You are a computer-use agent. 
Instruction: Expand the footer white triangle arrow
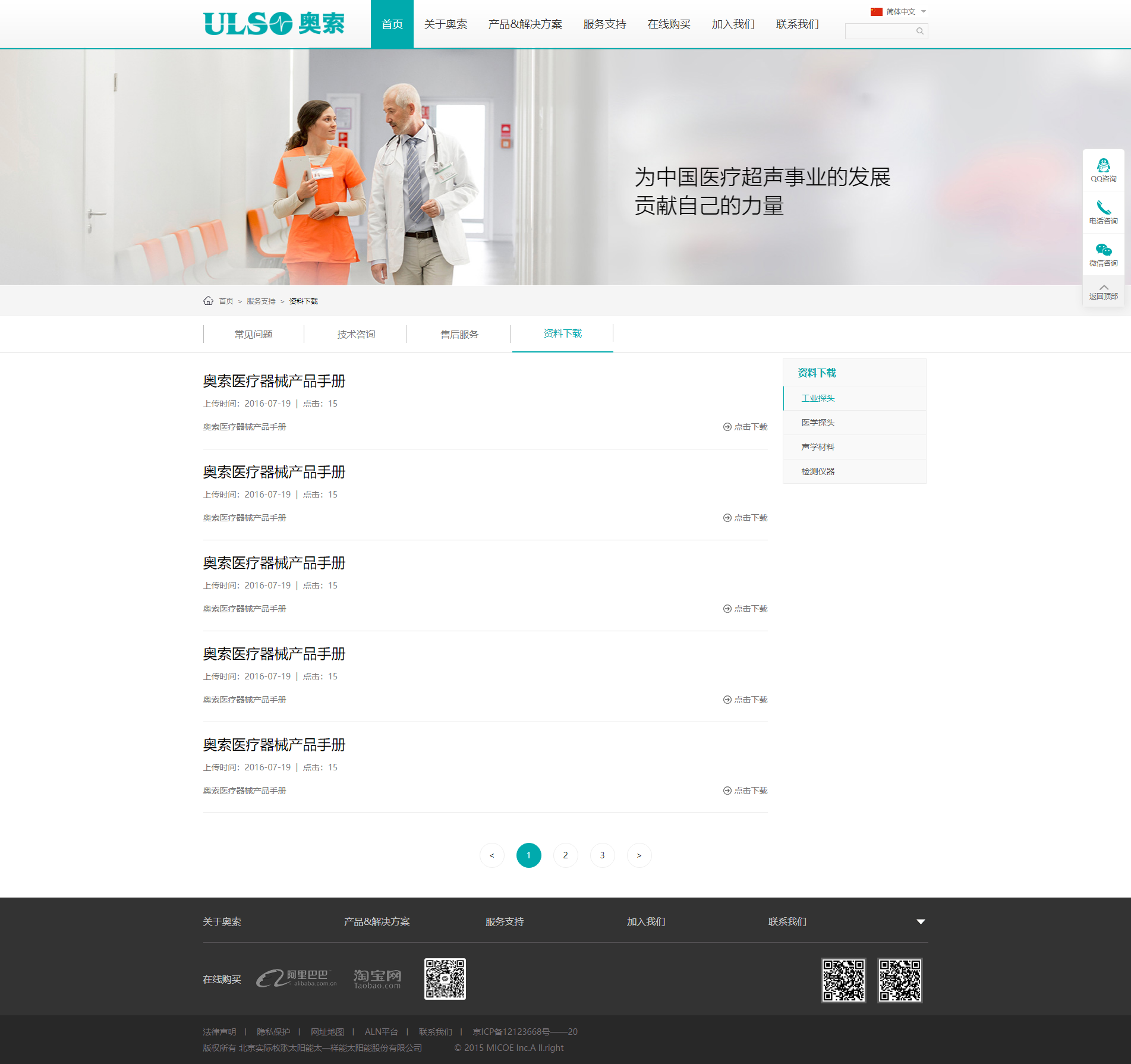tap(920, 921)
